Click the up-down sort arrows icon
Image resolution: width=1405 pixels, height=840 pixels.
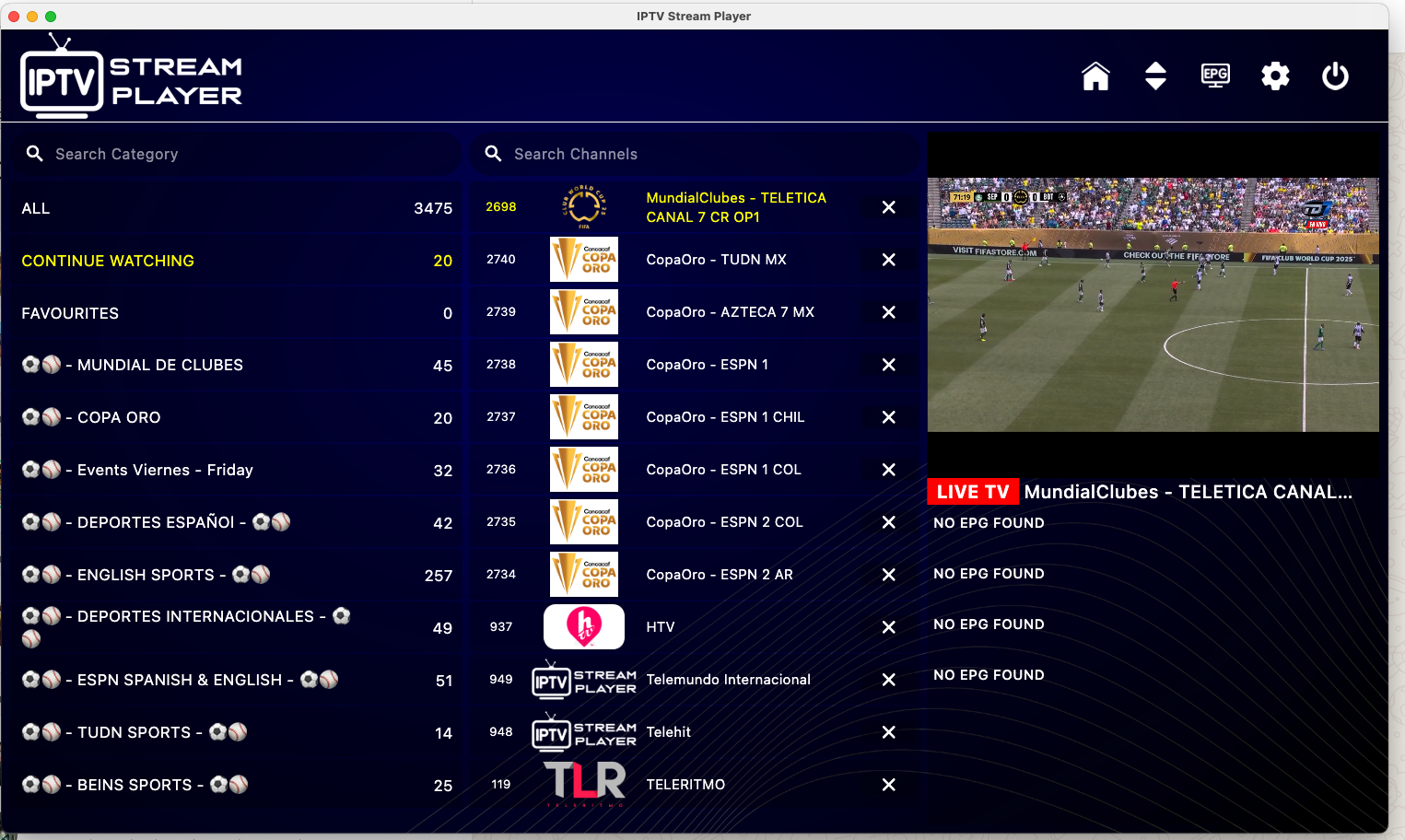1155,76
